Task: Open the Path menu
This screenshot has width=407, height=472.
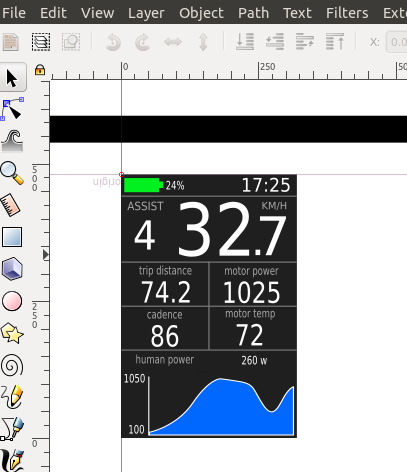Action: [253, 13]
